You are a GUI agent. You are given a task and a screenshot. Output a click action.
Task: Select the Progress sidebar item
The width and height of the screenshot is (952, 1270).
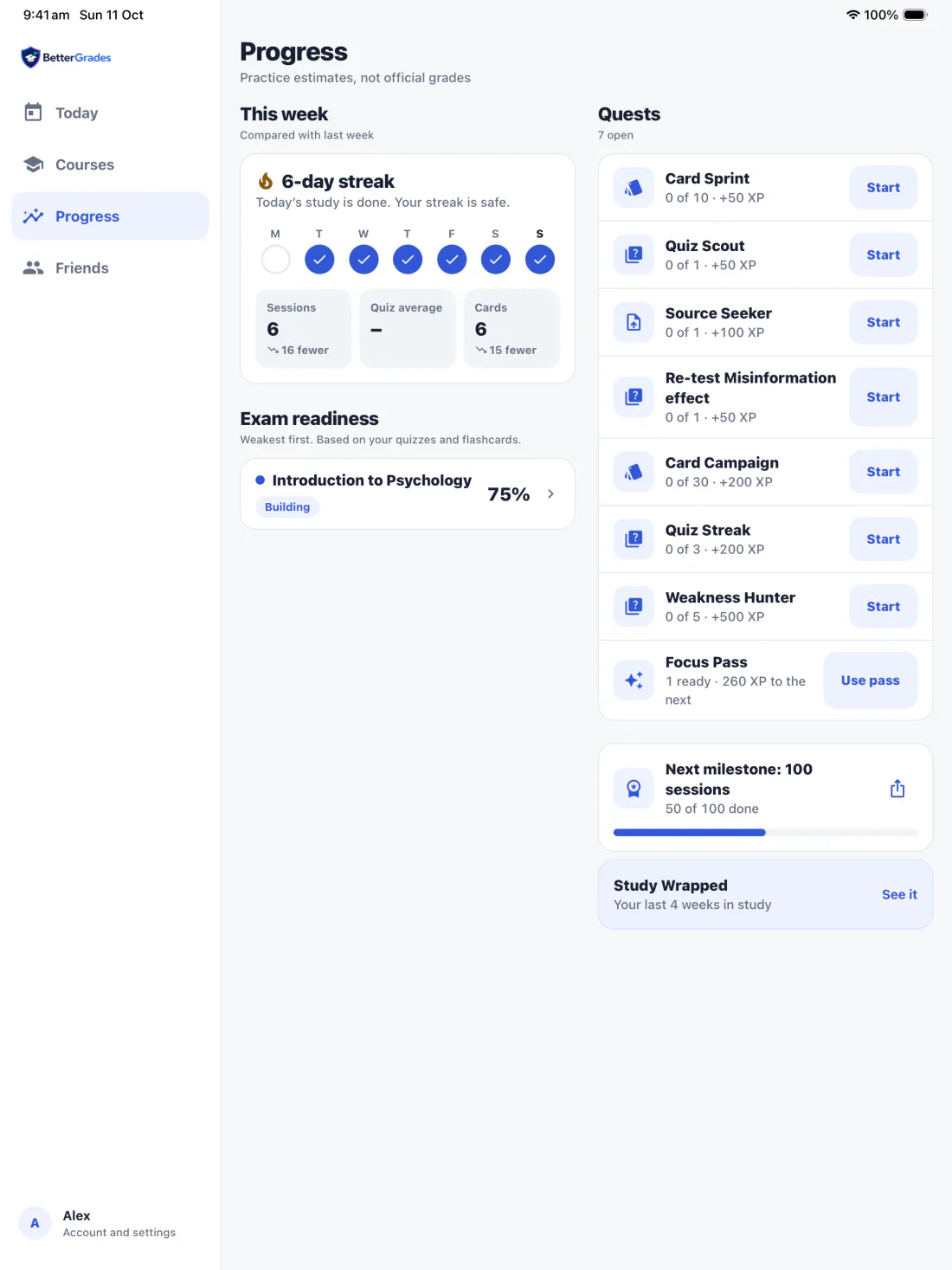[x=110, y=216]
